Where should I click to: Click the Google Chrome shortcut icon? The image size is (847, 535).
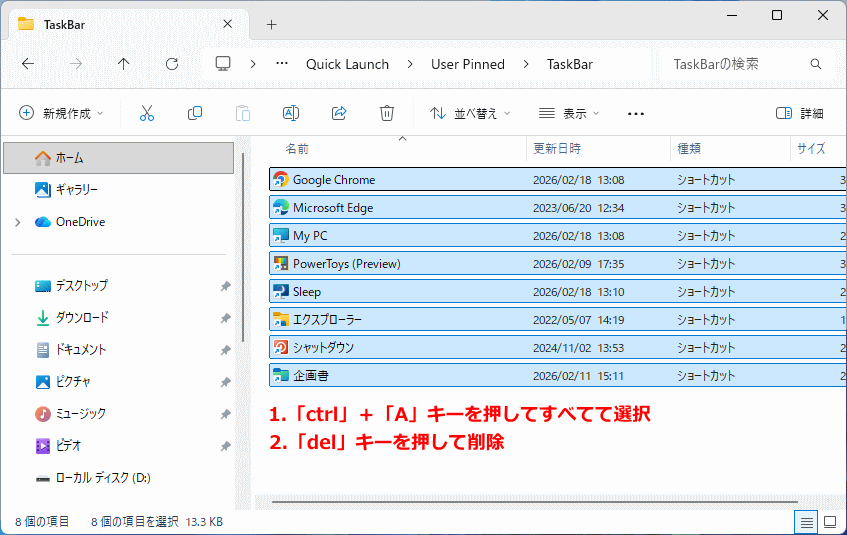281,179
